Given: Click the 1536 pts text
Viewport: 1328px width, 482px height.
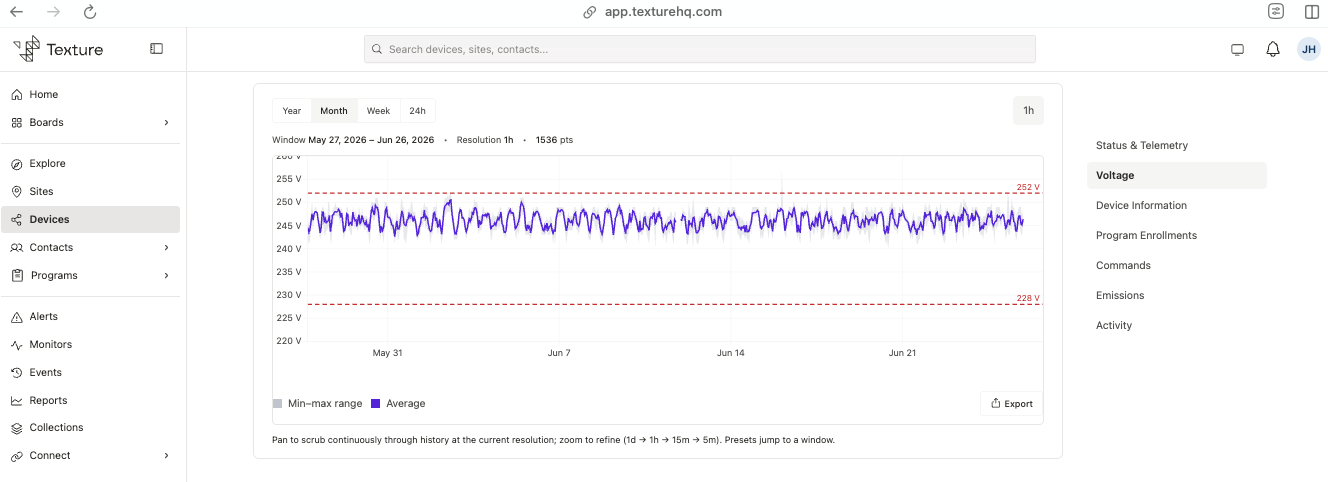Looking at the screenshot, I should [x=554, y=141].
